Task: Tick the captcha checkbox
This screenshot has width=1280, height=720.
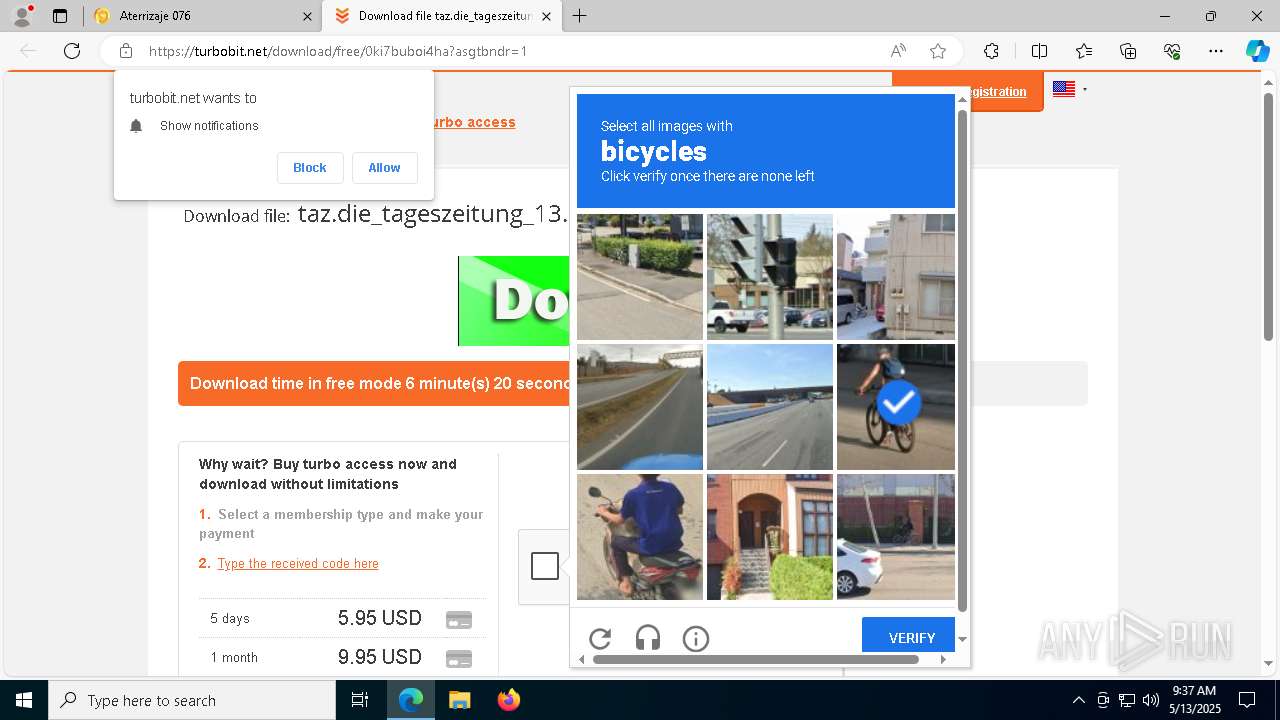Action: coord(545,565)
